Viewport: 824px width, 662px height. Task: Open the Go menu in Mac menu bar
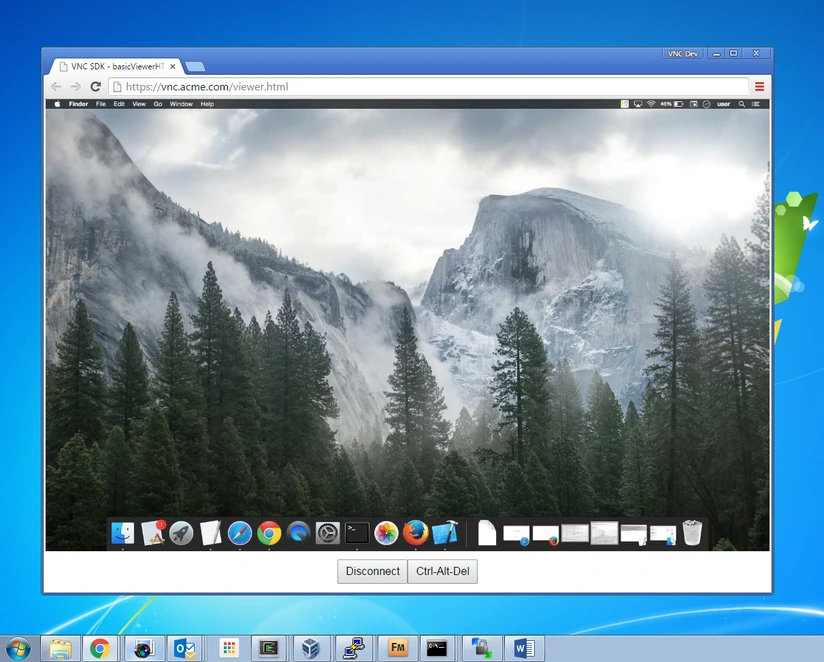coord(158,104)
